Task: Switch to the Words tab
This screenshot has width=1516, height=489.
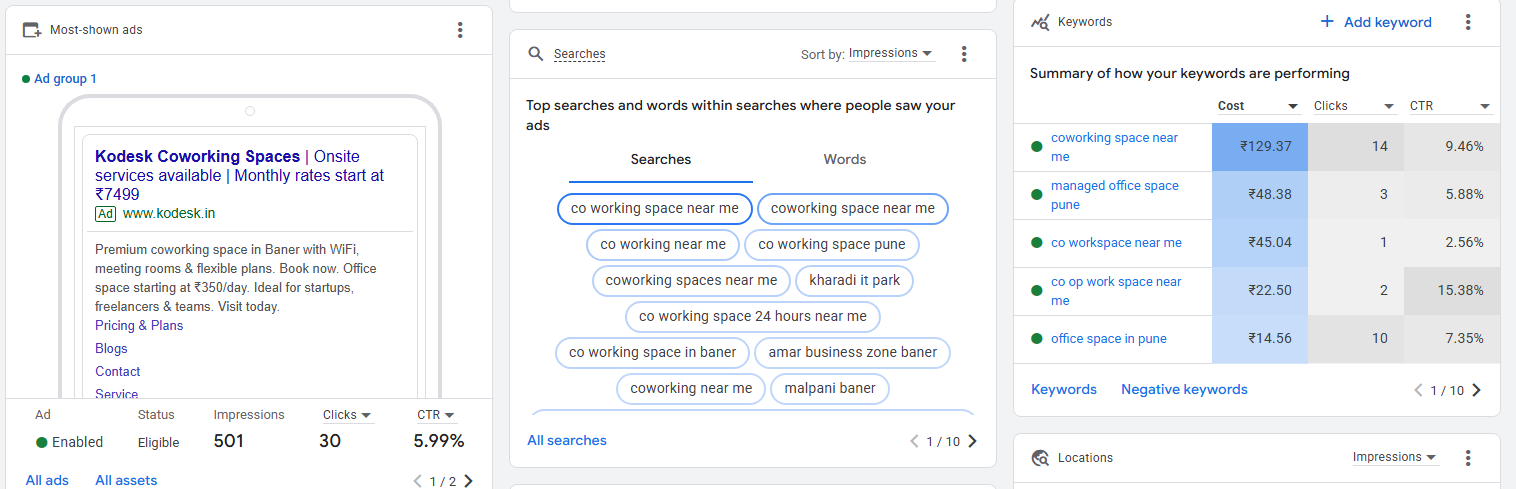Action: (845, 159)
